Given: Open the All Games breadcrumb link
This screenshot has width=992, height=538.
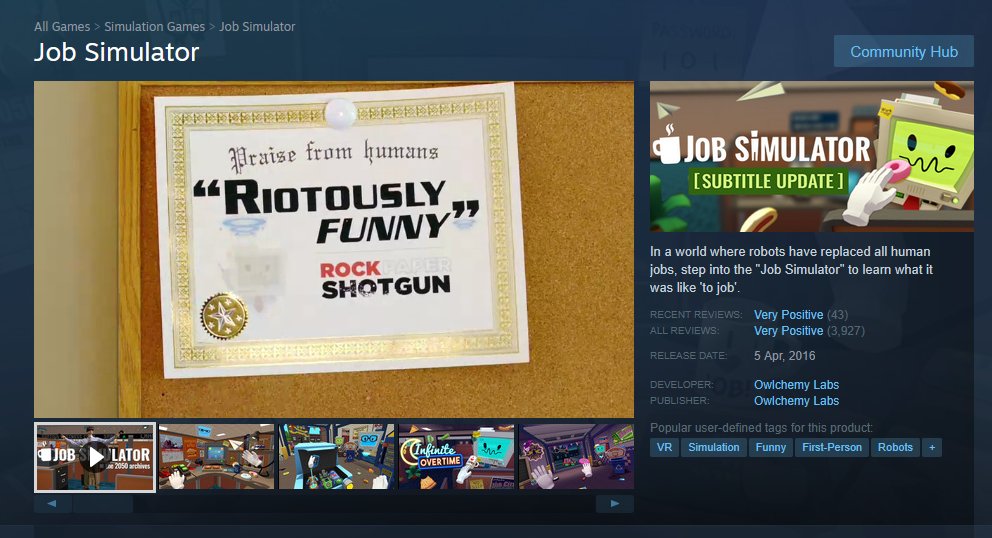Looking at the screenshot, I should coord(62,27).
